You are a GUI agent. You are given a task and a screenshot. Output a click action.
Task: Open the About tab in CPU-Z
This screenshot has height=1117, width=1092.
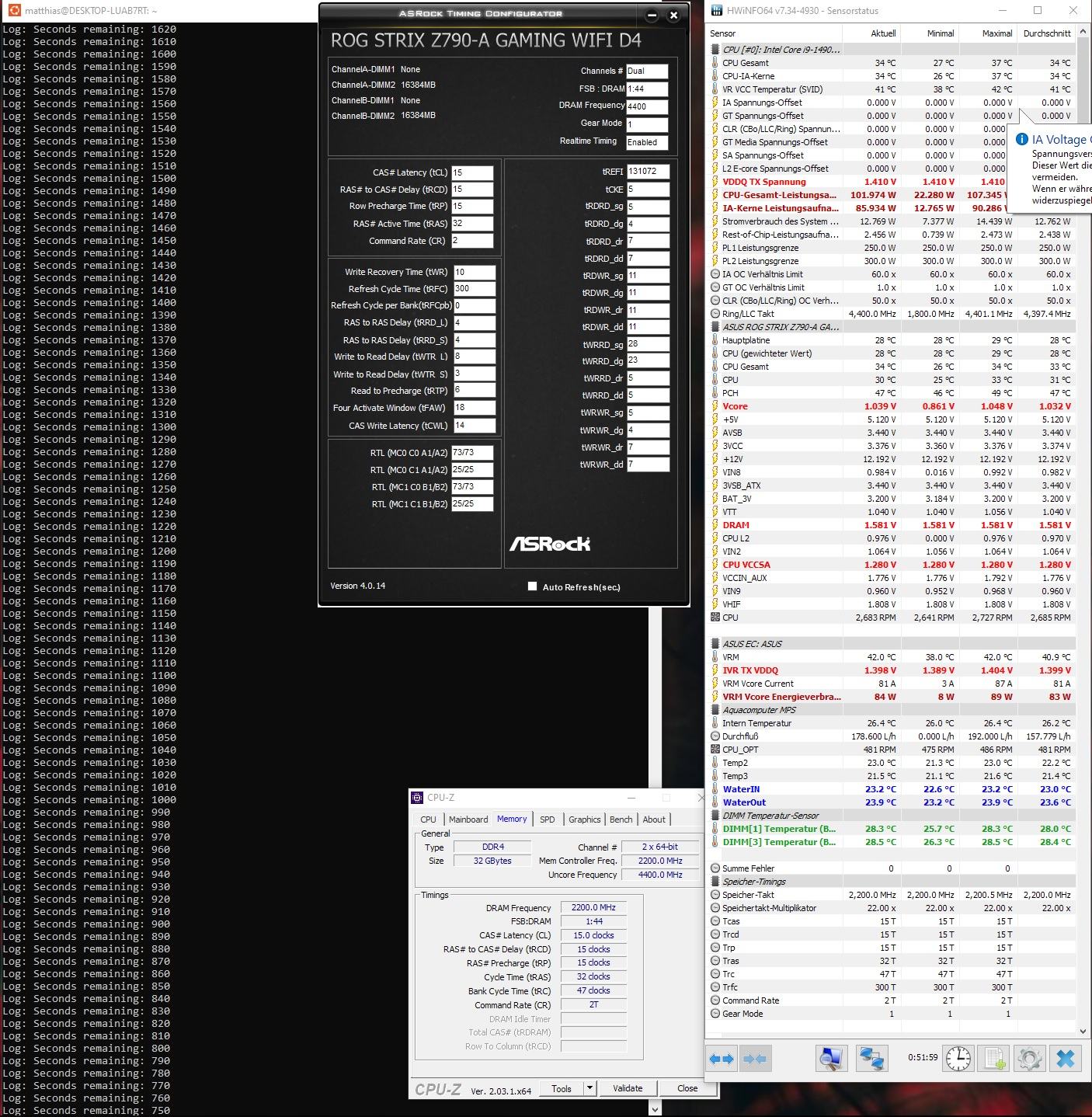coord(654,819)
